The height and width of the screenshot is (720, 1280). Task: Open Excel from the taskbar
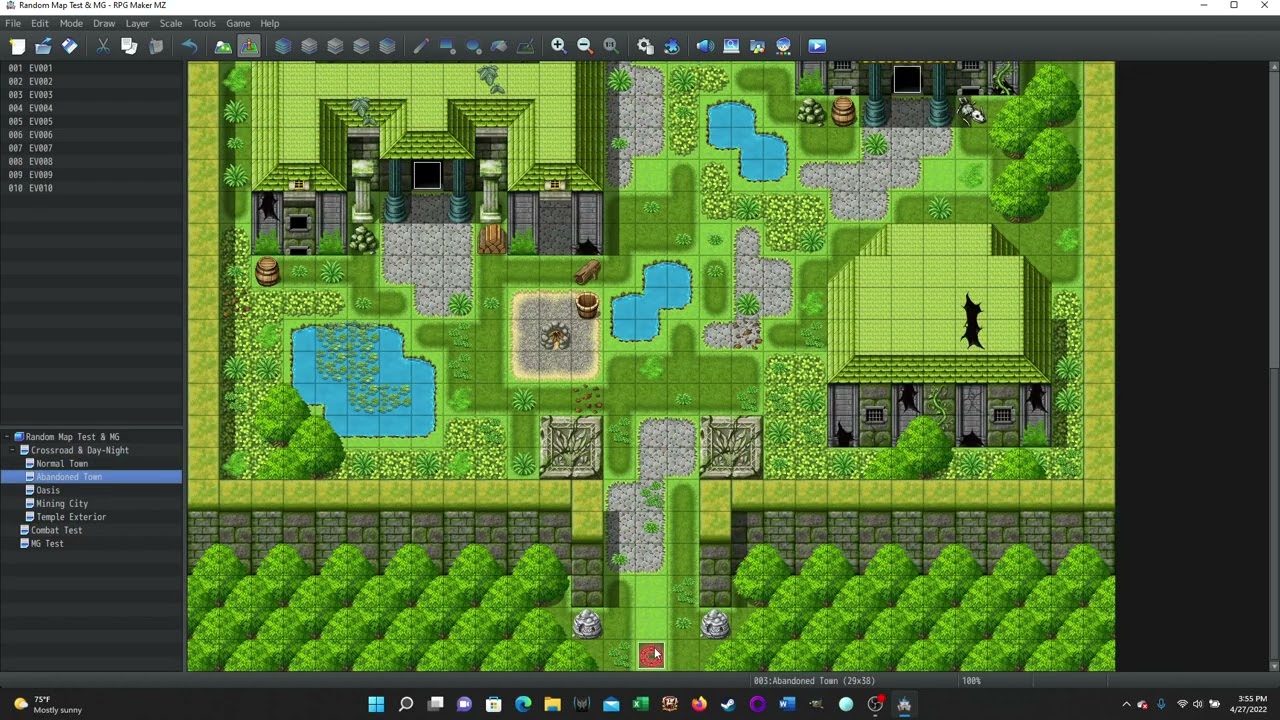point(641,705)
